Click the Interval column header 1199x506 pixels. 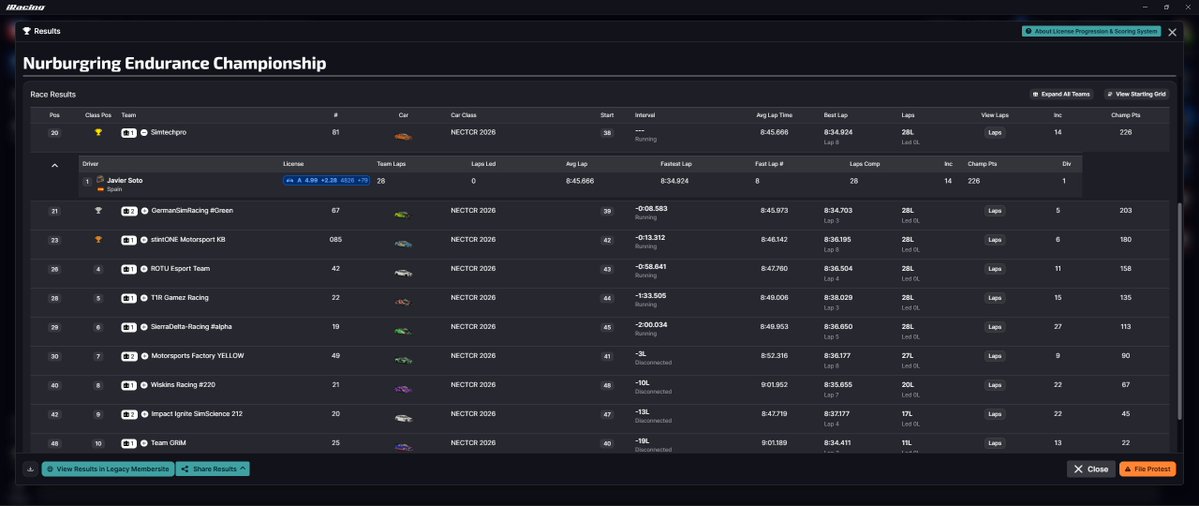click(645, 115)
